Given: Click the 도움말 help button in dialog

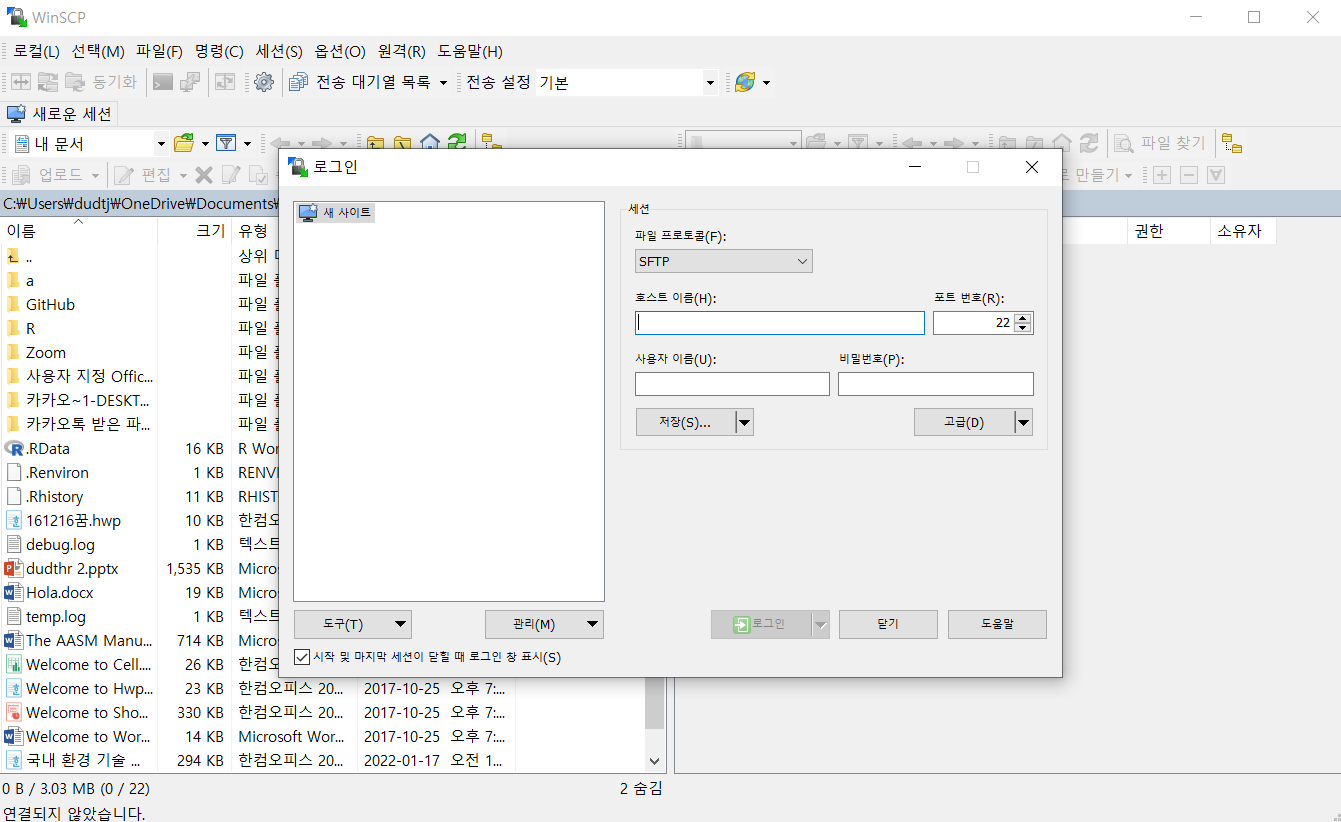Looking at the screenshot, I should click(x=997, y=624).
